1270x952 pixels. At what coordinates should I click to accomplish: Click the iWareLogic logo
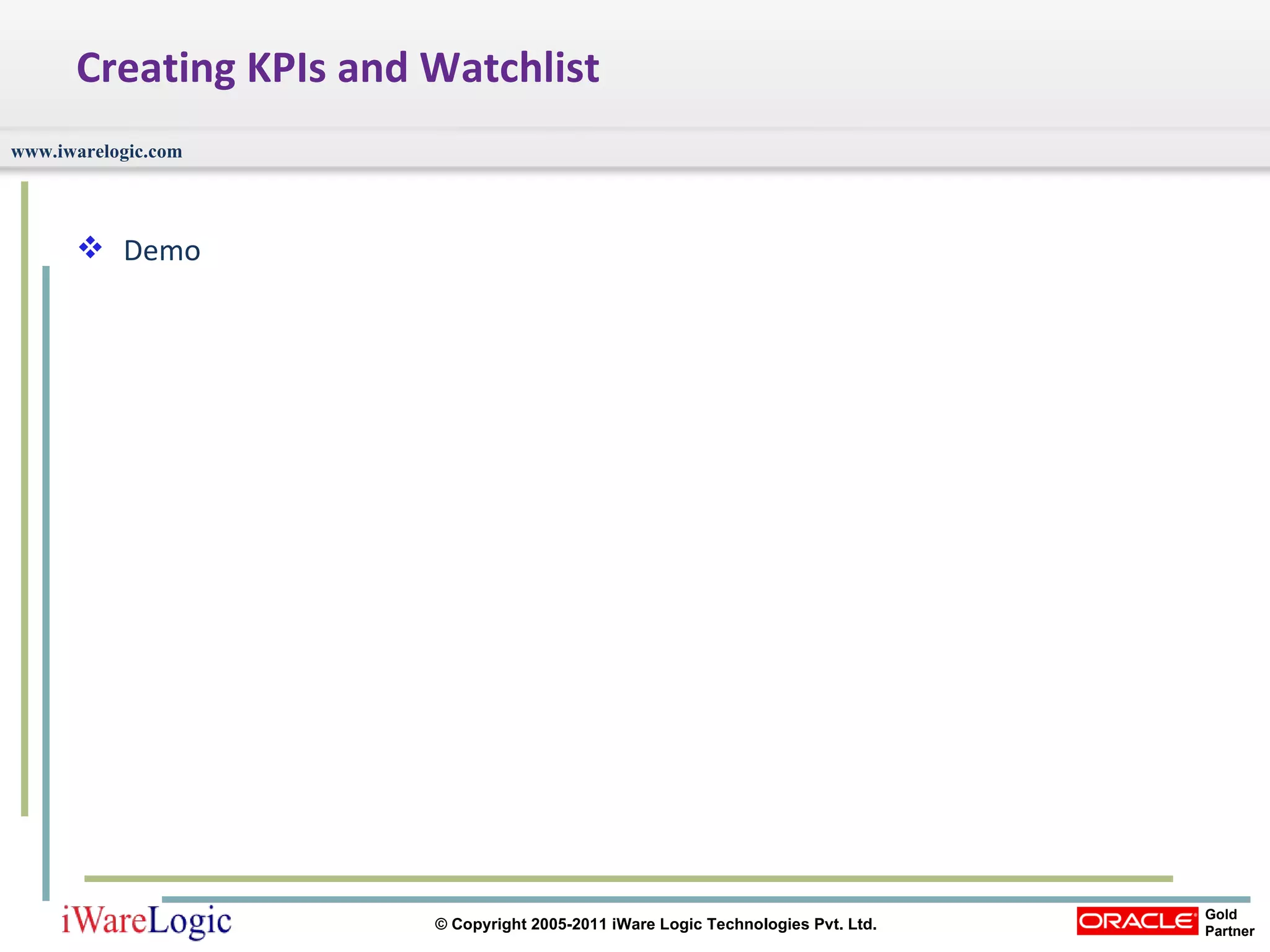point(146,921)
